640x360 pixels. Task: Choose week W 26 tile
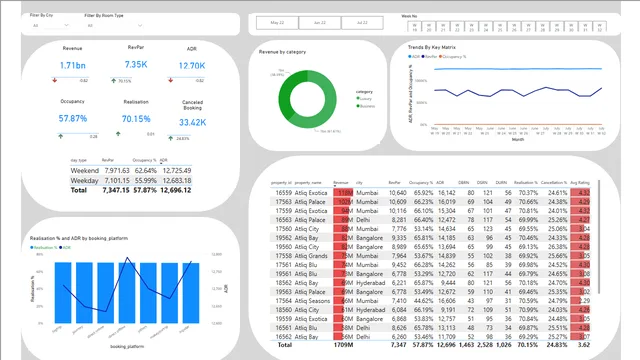tap(514, 27)
